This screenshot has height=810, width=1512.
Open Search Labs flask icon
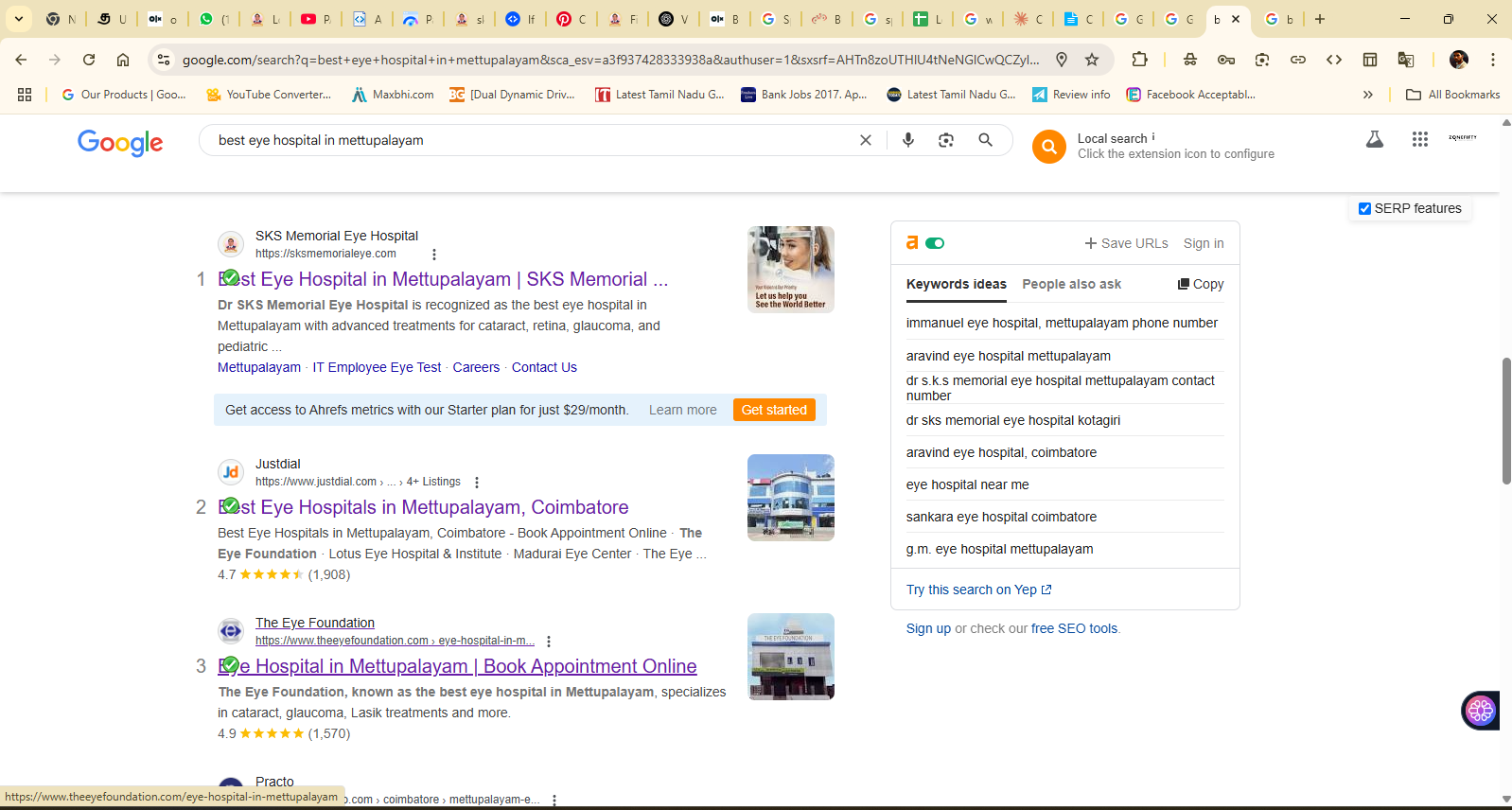pos(1375,139)
